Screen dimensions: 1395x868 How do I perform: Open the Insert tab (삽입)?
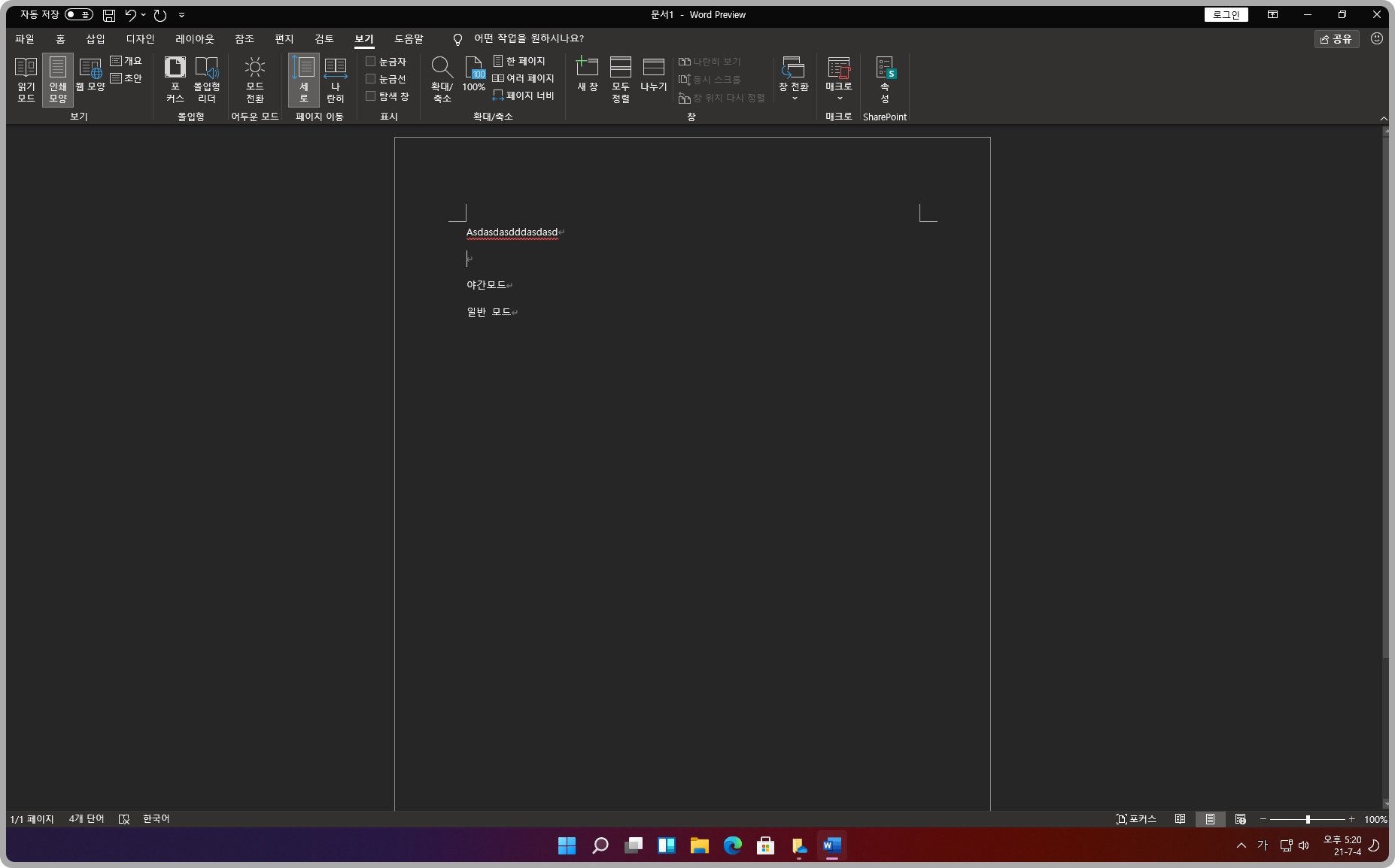point(96,38)
